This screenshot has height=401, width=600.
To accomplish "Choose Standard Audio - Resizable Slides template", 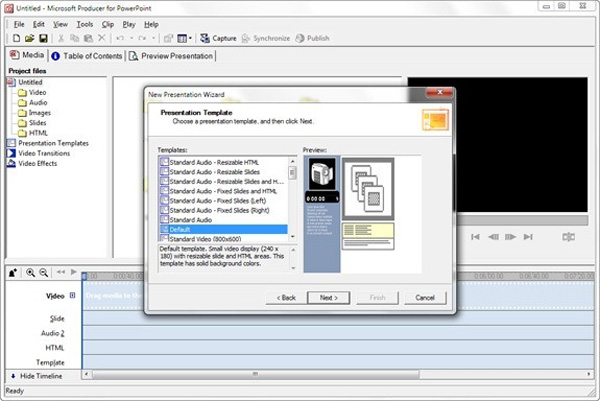I will tap(223, 172).
